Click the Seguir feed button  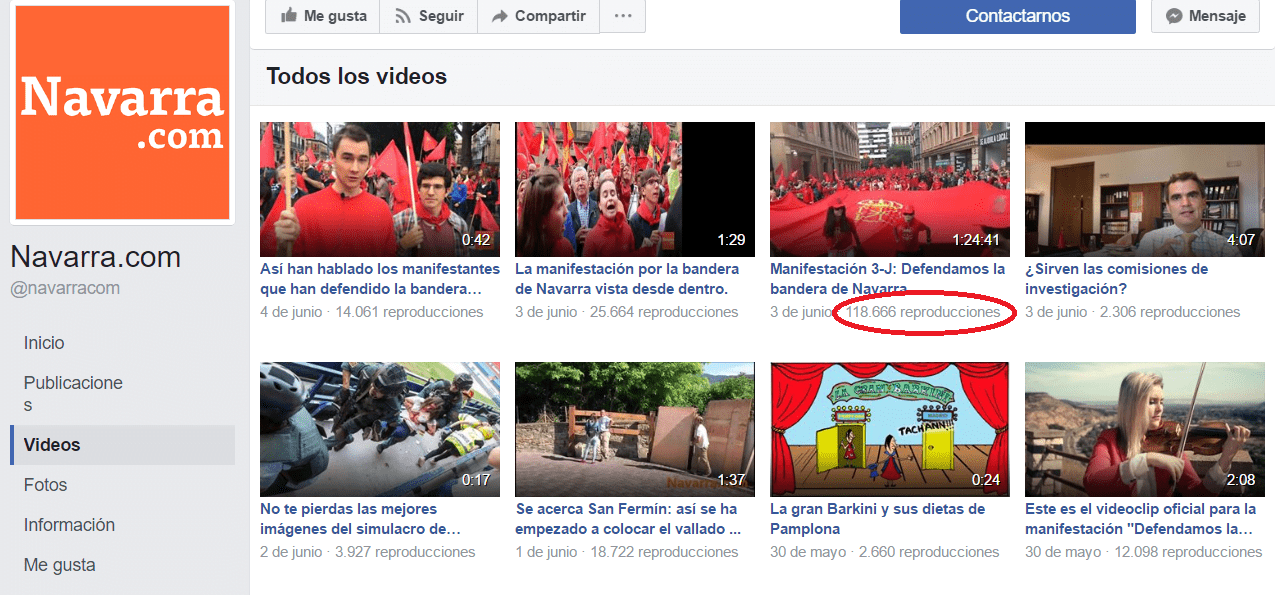pos(428,16)
